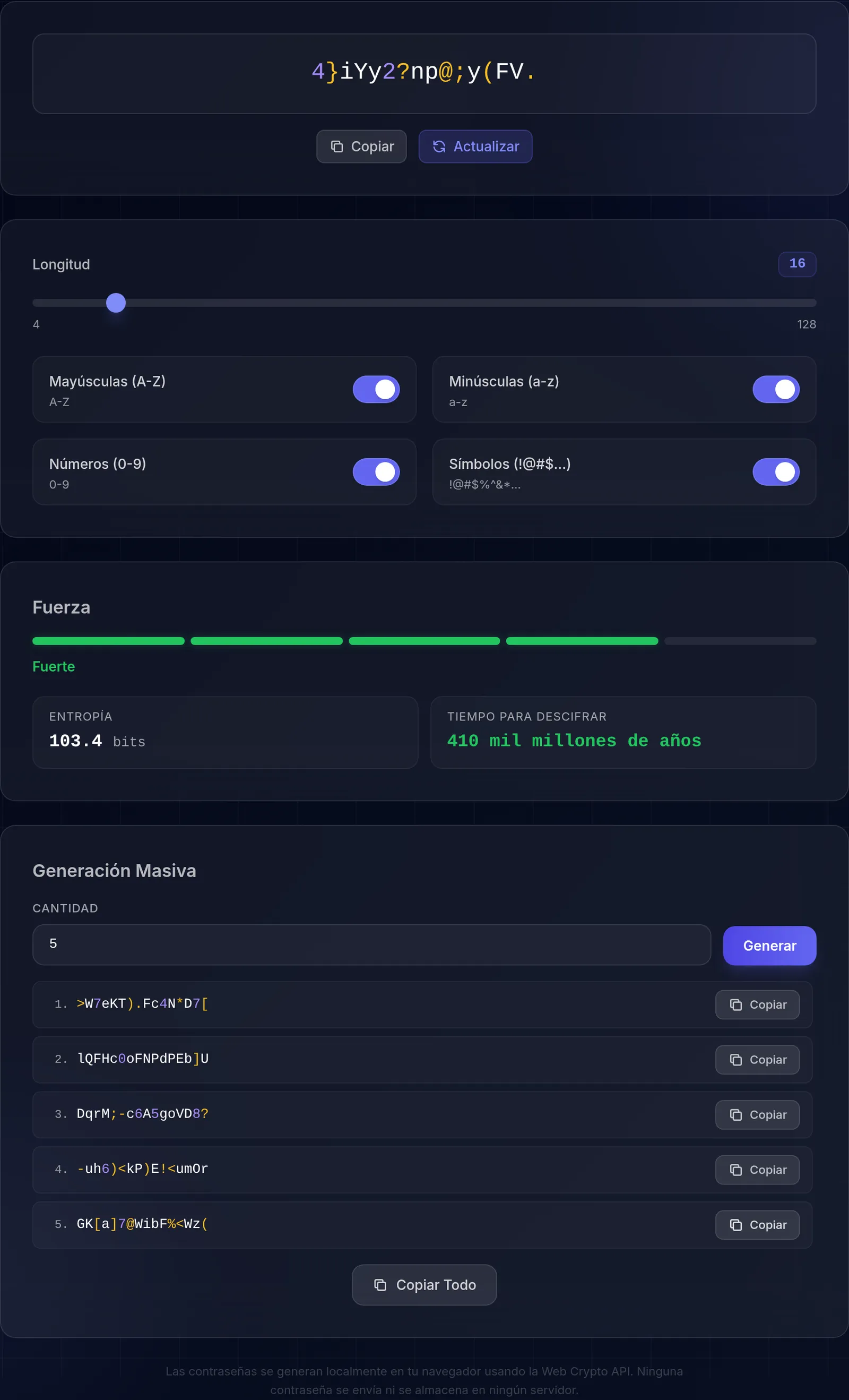Switch off Símbolos characters toggle
The height and width of the screenshot is (1400, 849).
(776, 471)
